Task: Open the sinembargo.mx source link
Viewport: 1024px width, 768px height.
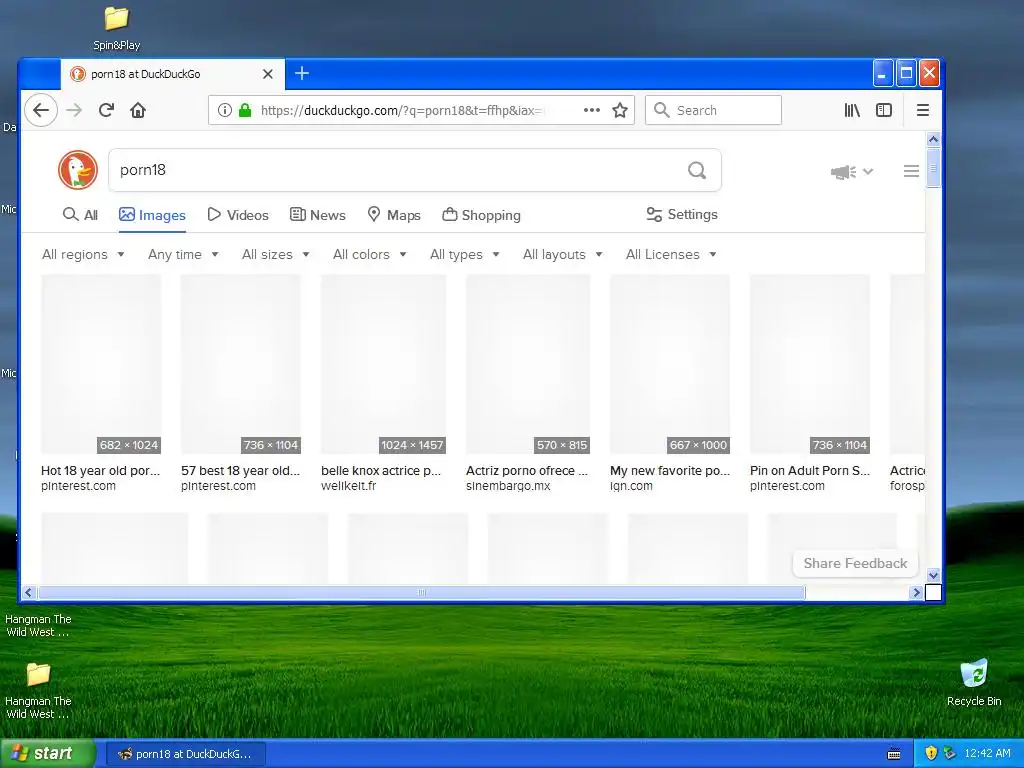Action: pyautogui.click(x=508, y=486)
